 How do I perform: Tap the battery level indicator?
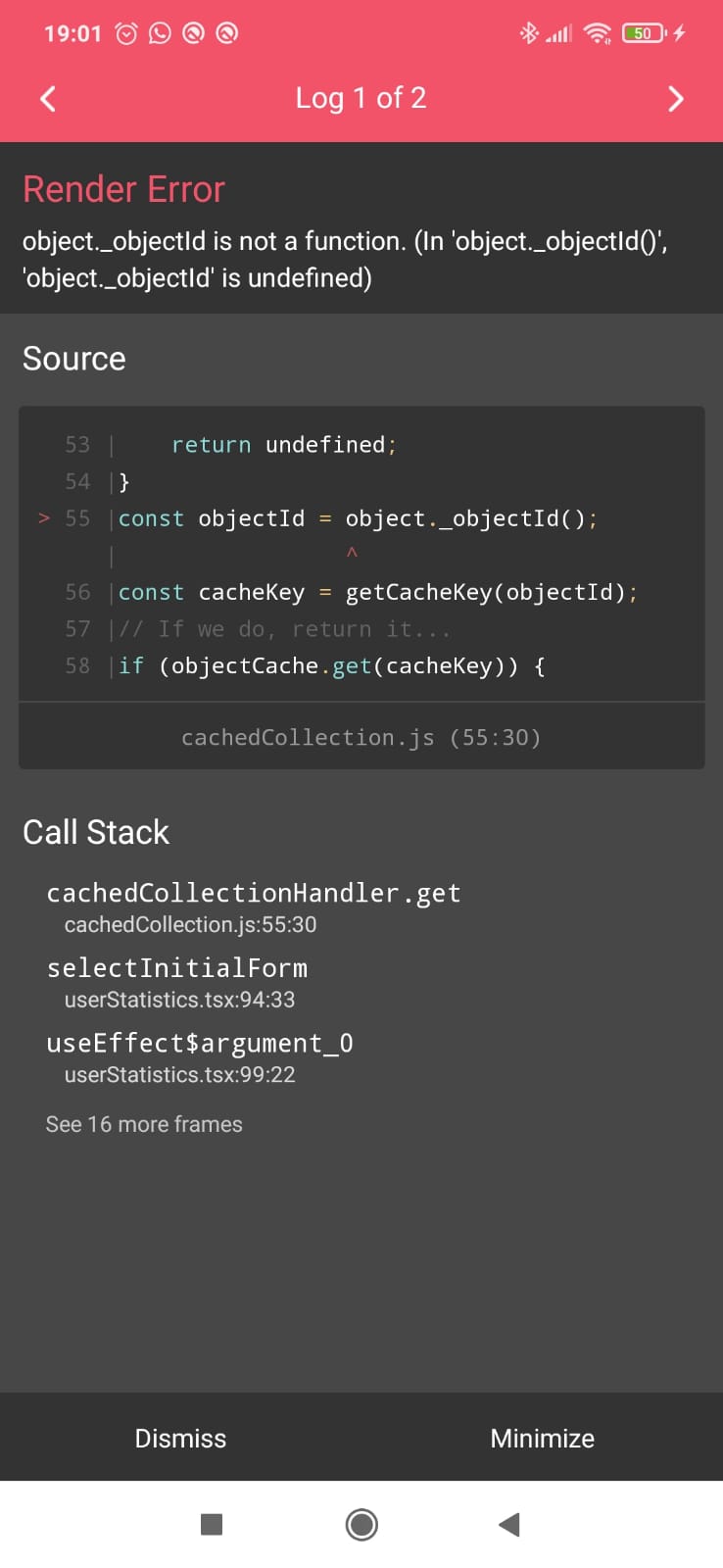point(643,33)
